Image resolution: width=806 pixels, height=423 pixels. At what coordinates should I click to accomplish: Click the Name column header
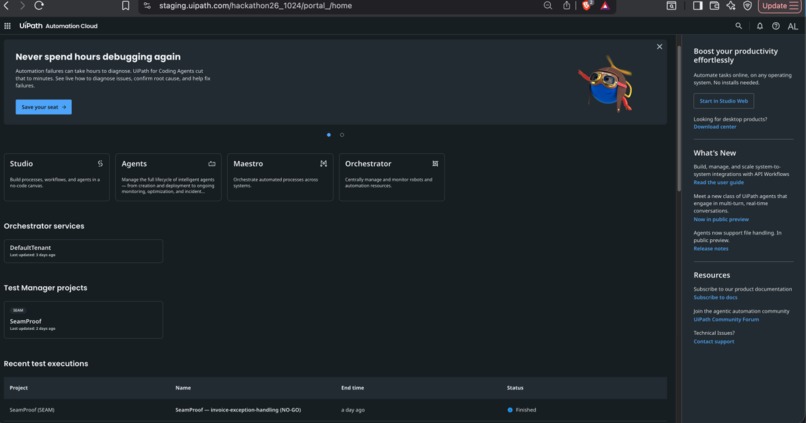[x=183, y=388]
